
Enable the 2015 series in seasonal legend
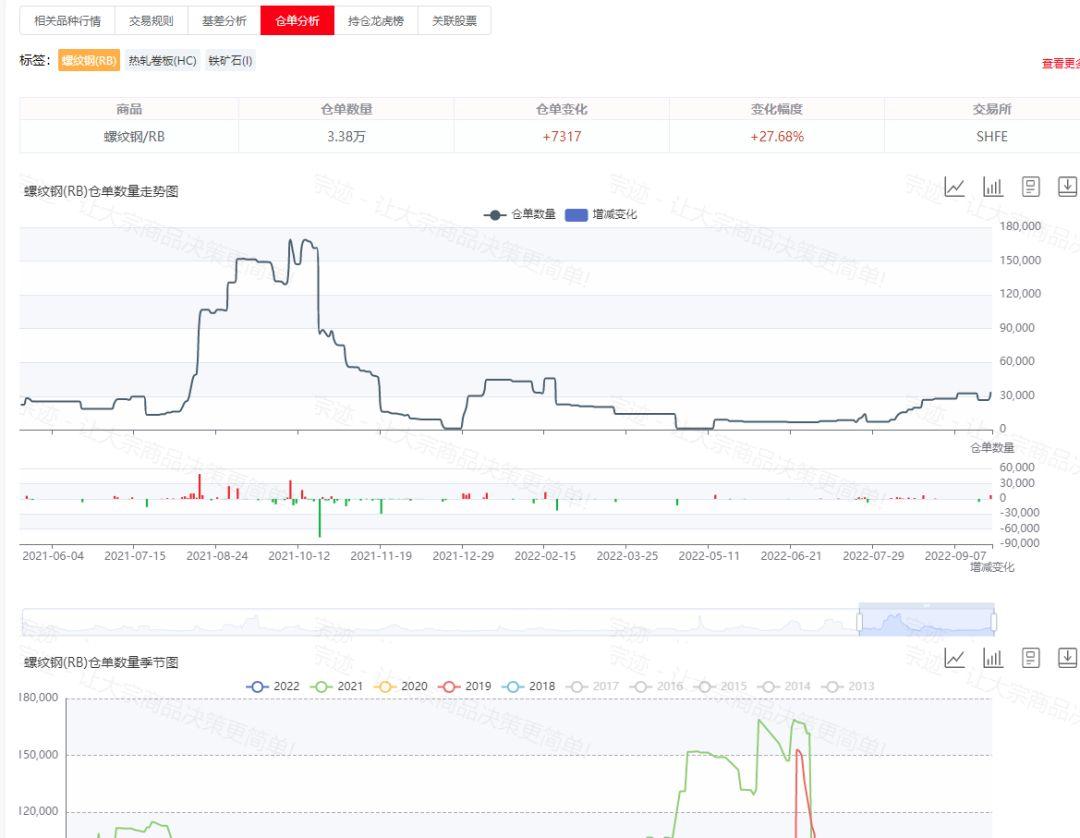pyautogui.click(x=721, y=687)
